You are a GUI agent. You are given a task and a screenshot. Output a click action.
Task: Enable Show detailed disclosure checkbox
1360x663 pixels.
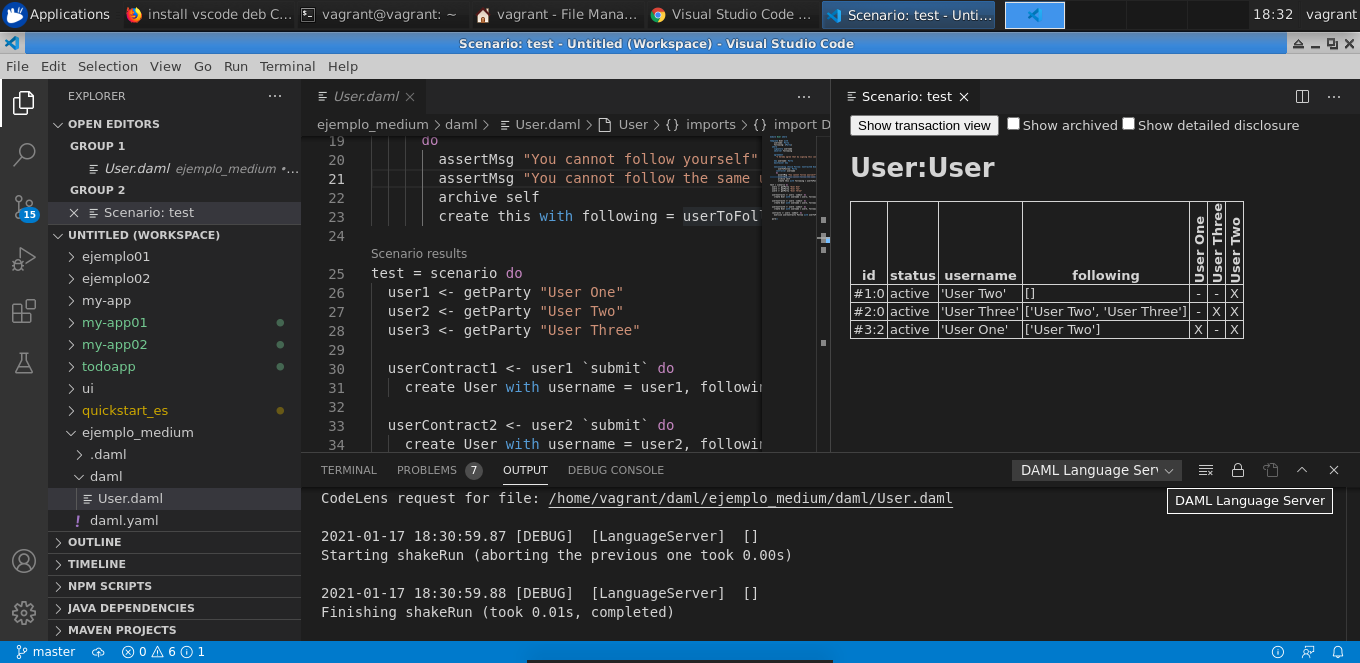(1128, 124)
